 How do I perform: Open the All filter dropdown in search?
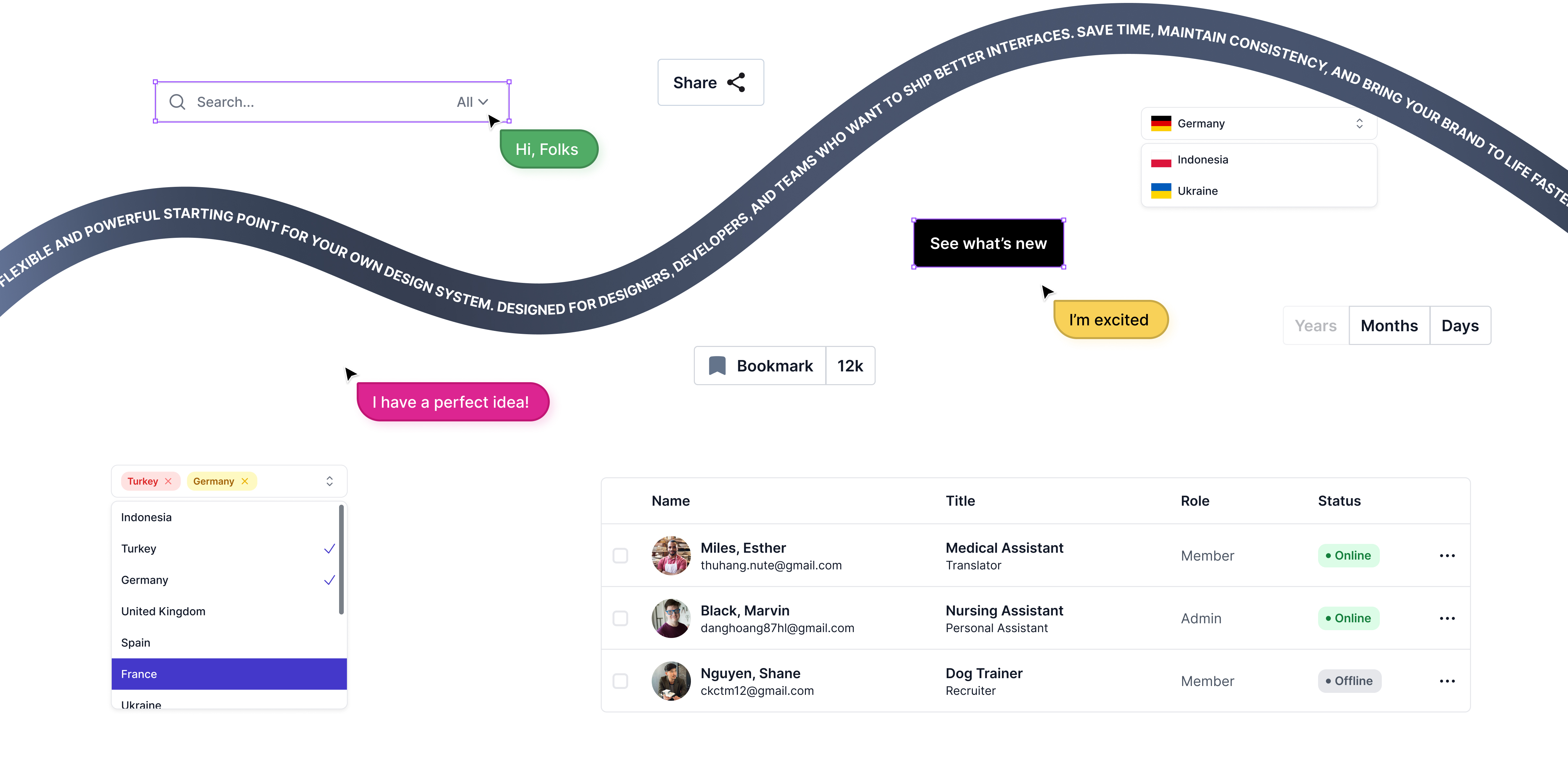click(472, 102)
